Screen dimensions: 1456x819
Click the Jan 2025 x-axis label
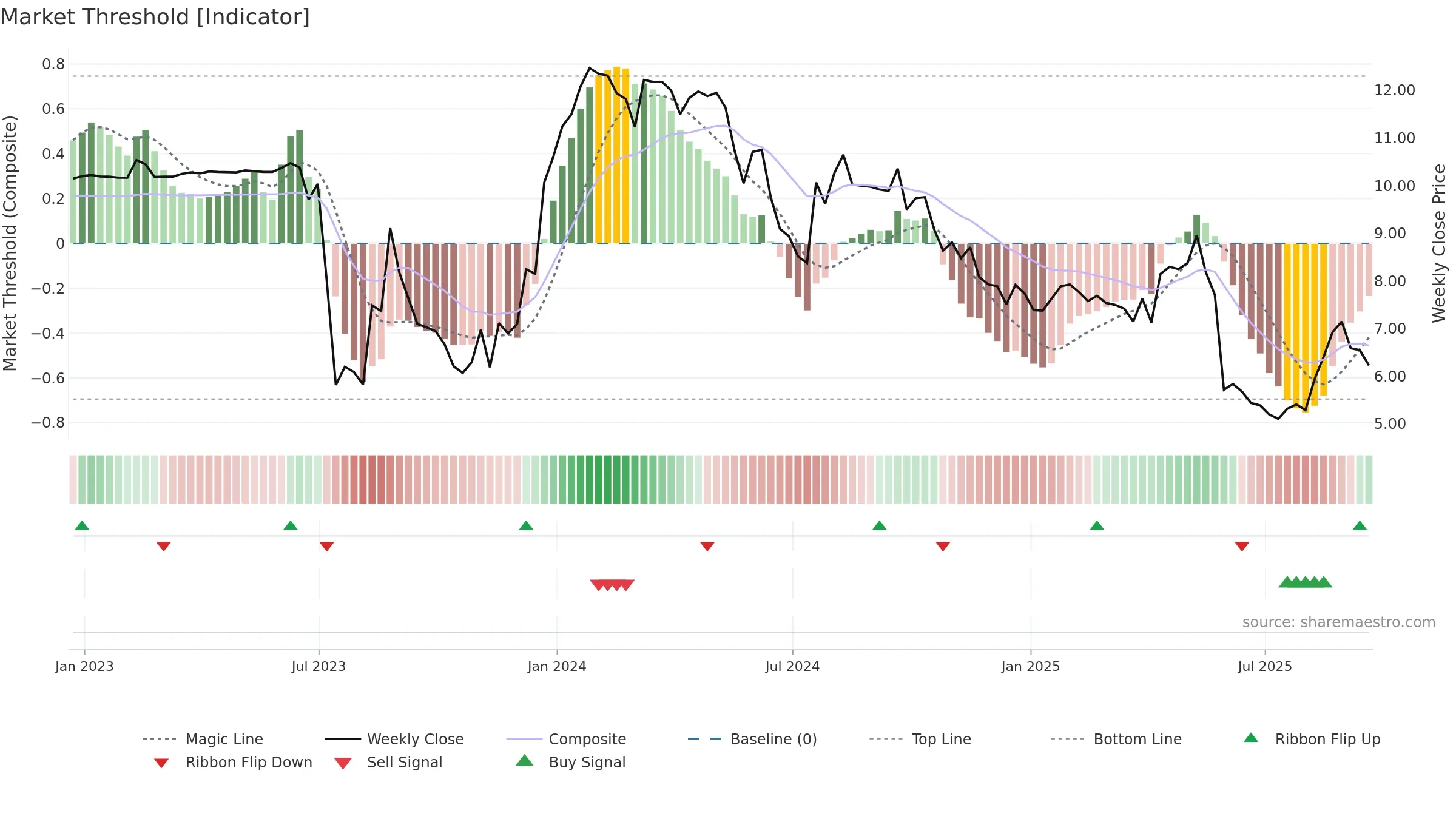coord(1031,667)
